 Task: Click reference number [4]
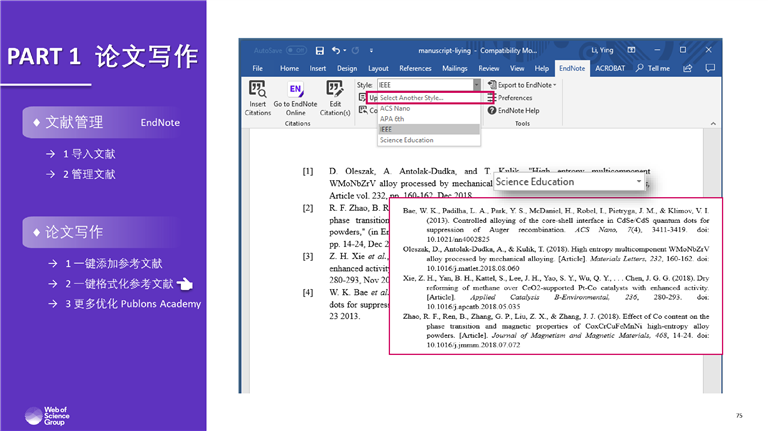[x=308, y=292]
